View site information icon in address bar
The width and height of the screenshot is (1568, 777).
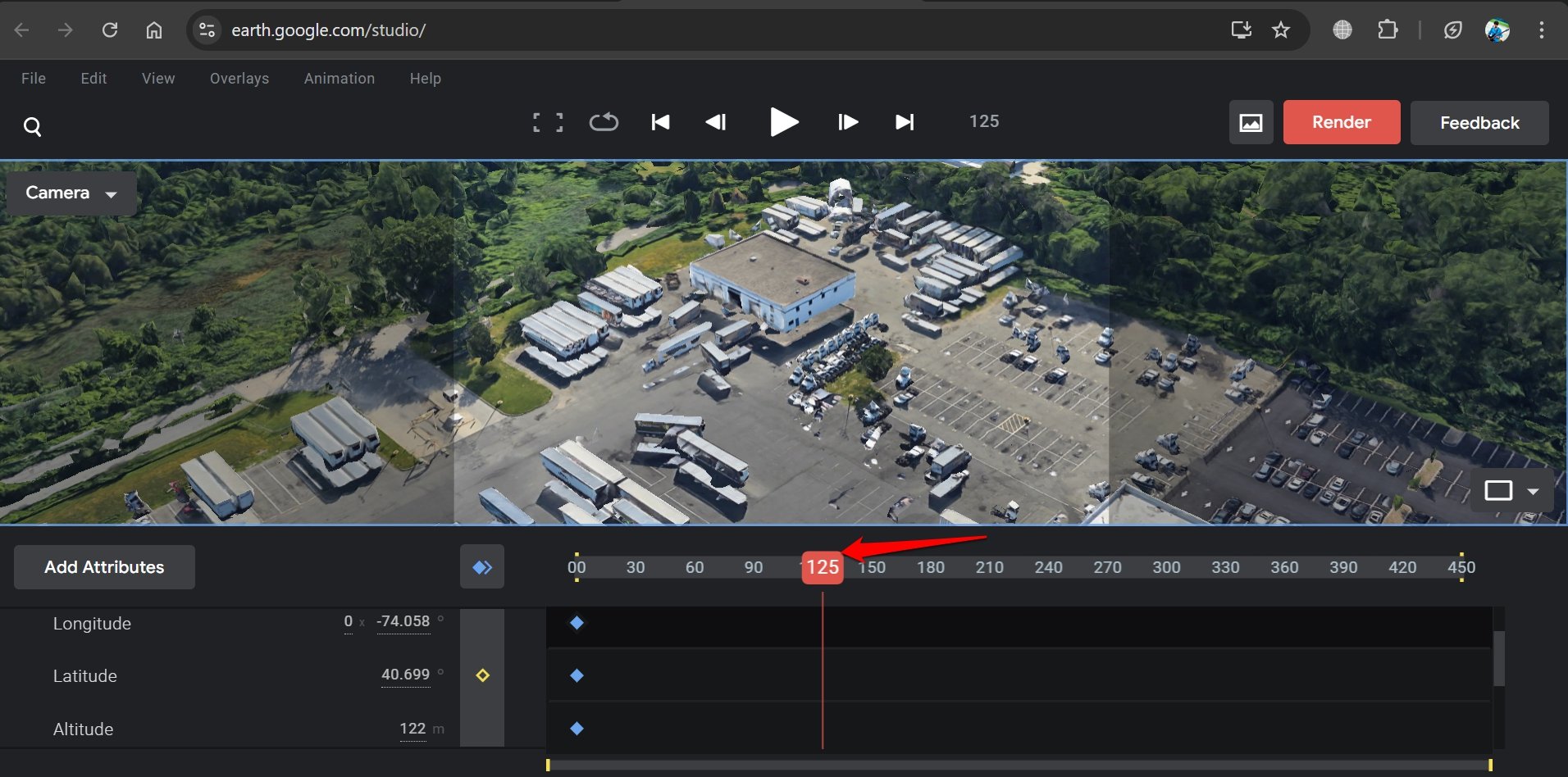coord(207,30)
